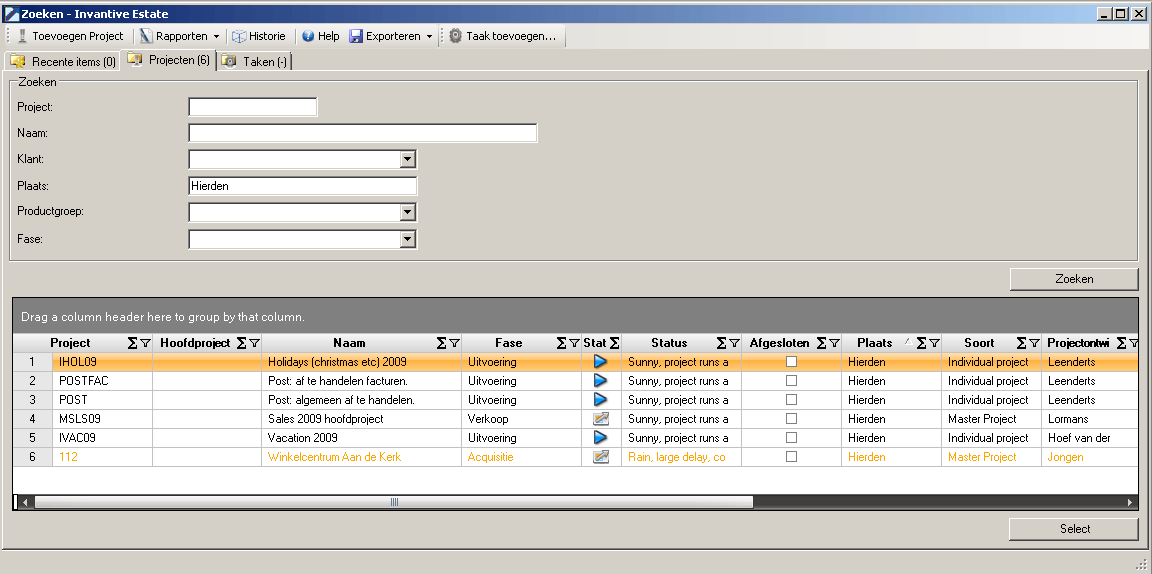Viewport: 1152px width, 574px height.
Task: Toggle Afgesloten checkbox for project 112
Action: point(791,456)
